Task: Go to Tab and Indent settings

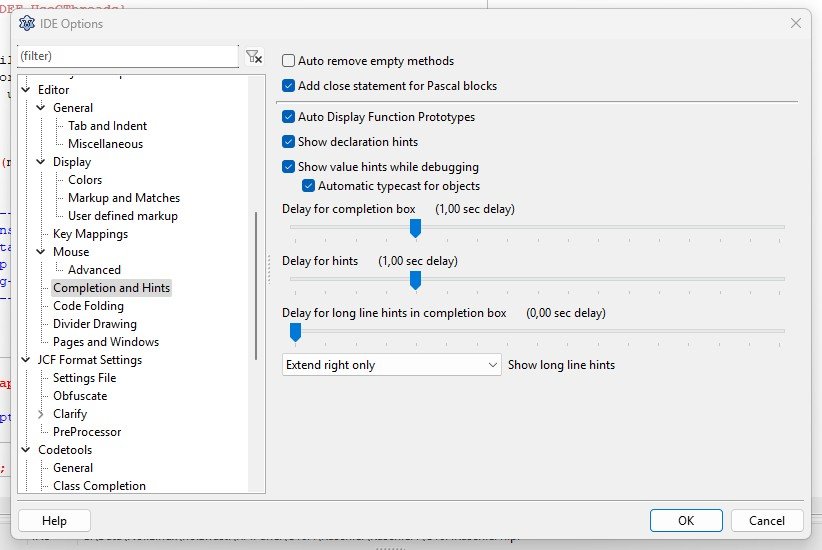Action: (107, 126)
